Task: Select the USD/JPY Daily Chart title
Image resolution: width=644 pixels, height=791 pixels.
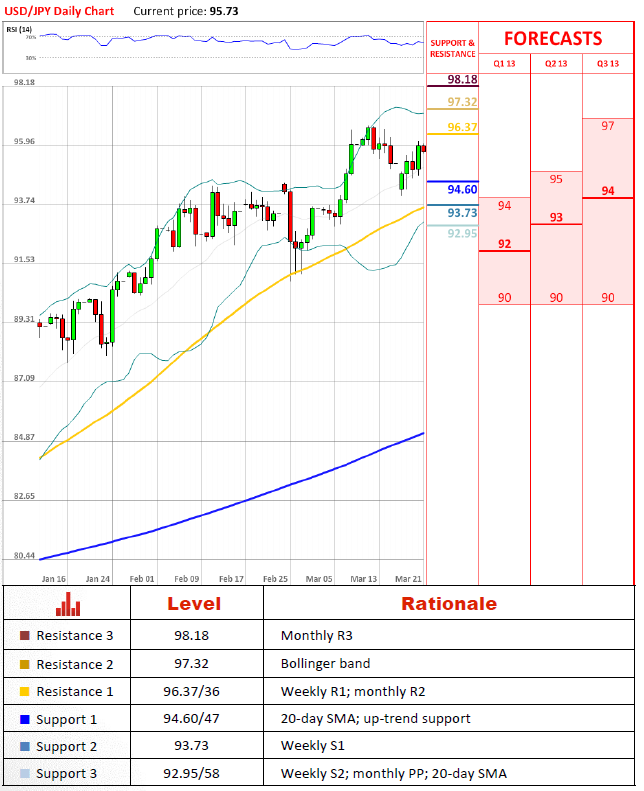Action: (59, 11)
